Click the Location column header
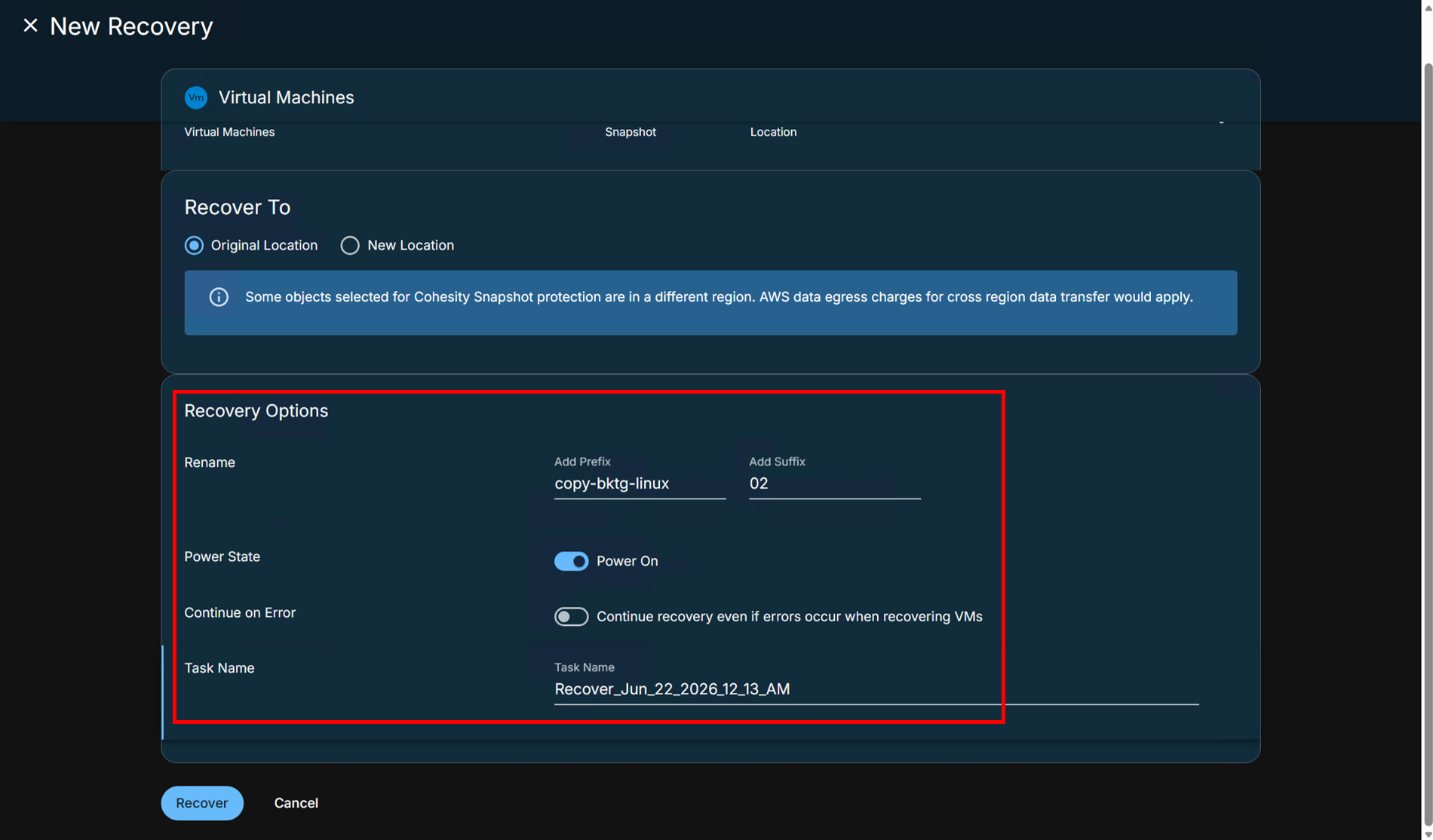Screen dimensions: 1433x840 773,132
